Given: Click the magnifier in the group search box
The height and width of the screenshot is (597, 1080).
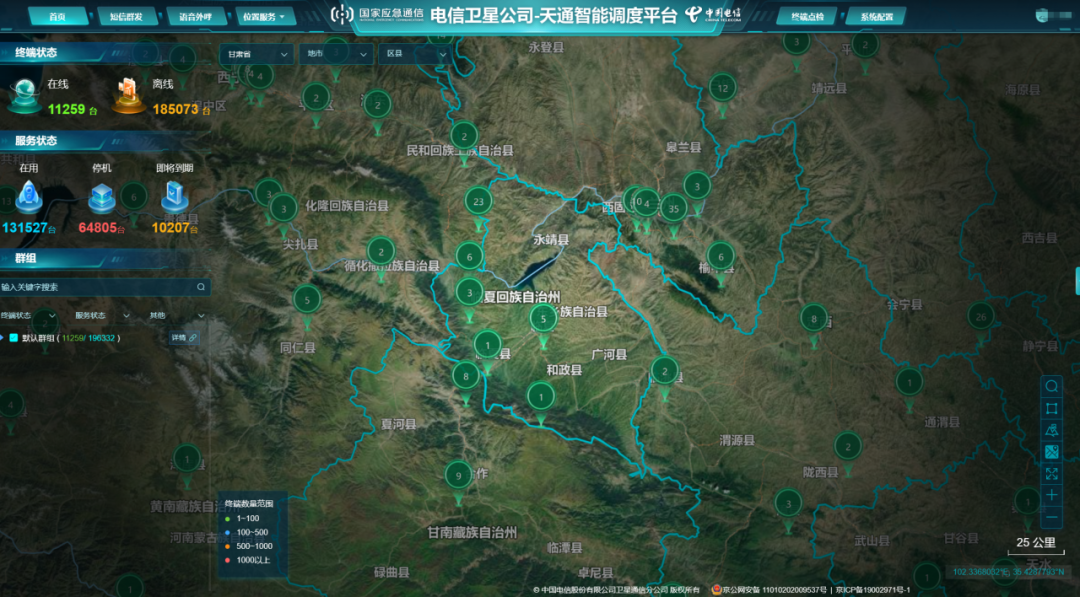Looking at the screenshot, I should point(200,287).
